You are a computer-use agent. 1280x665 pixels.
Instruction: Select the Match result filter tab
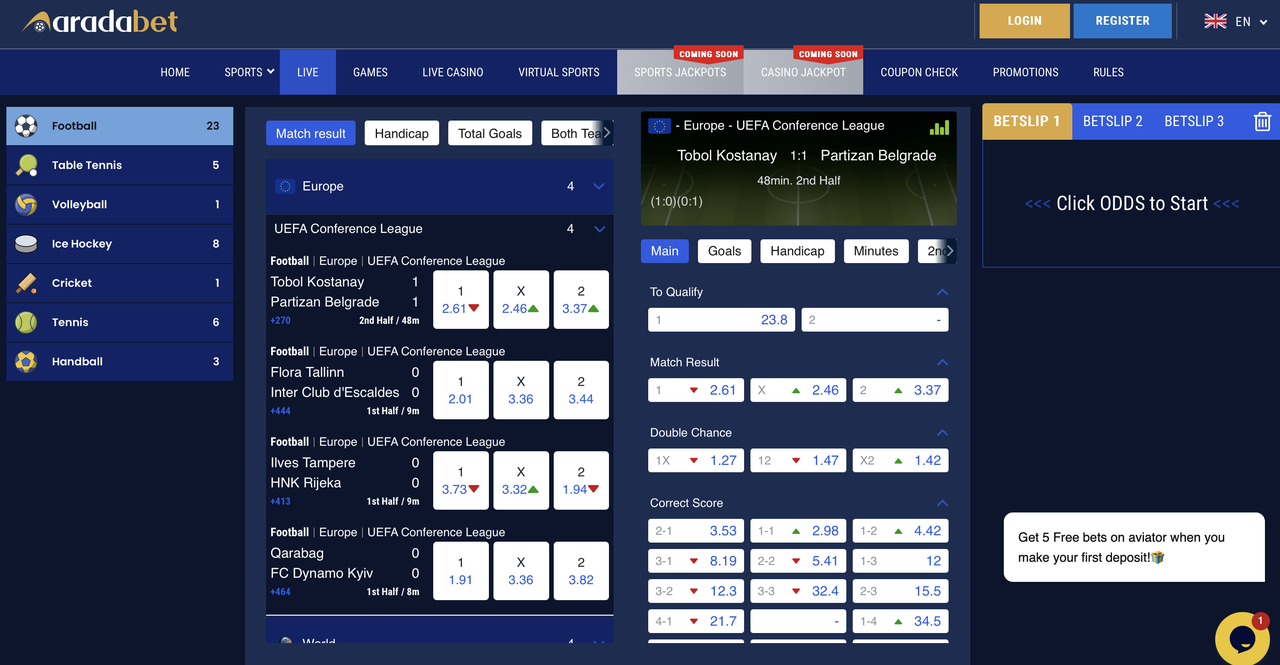pyautogui.click(x=311, y=133)
